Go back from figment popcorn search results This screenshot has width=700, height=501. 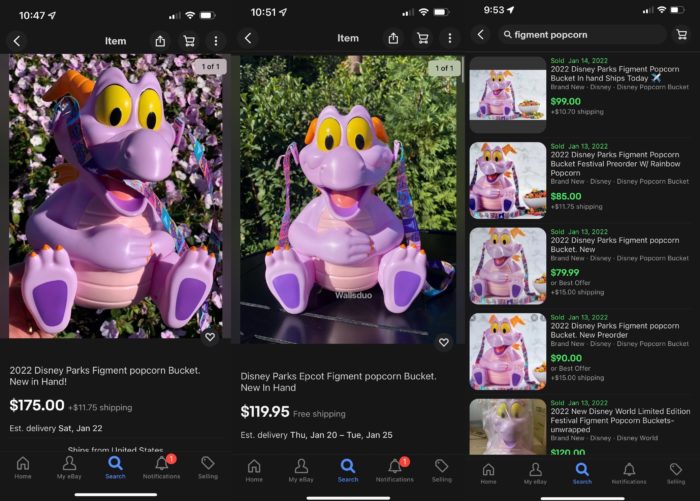[x=480, y=34]
